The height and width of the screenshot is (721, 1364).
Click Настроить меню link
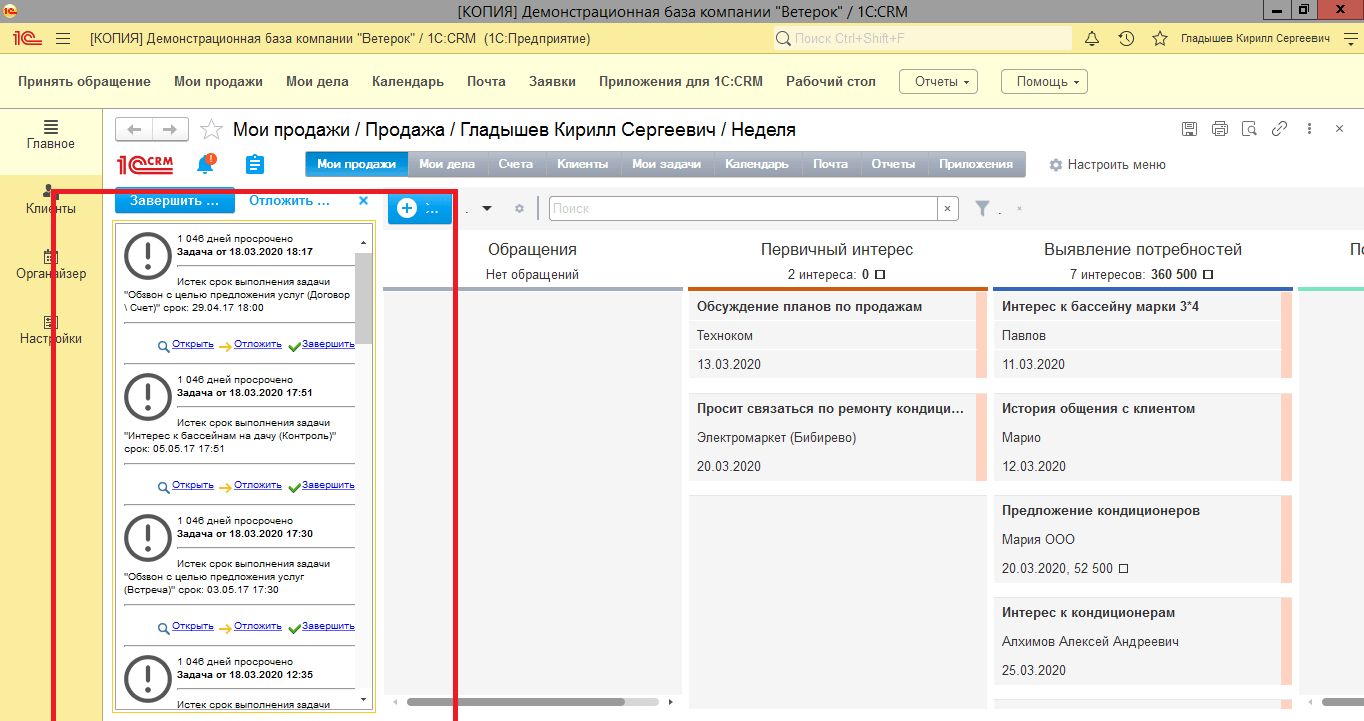[x=1116, y=164]
